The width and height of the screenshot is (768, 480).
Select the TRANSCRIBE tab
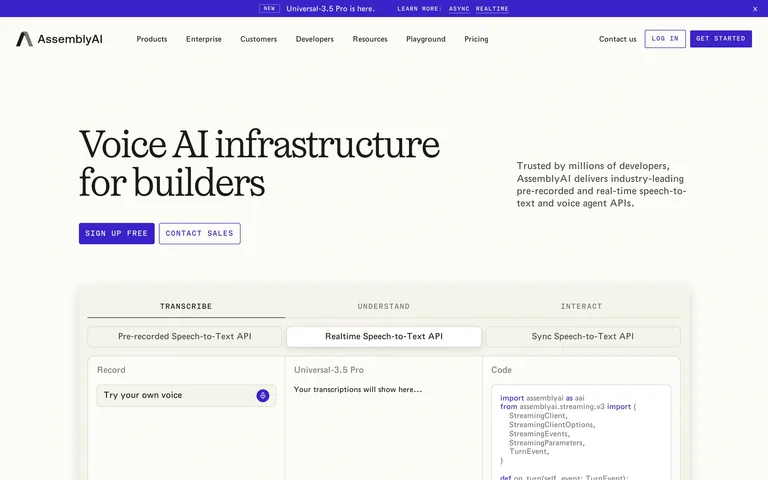(186, 307)
